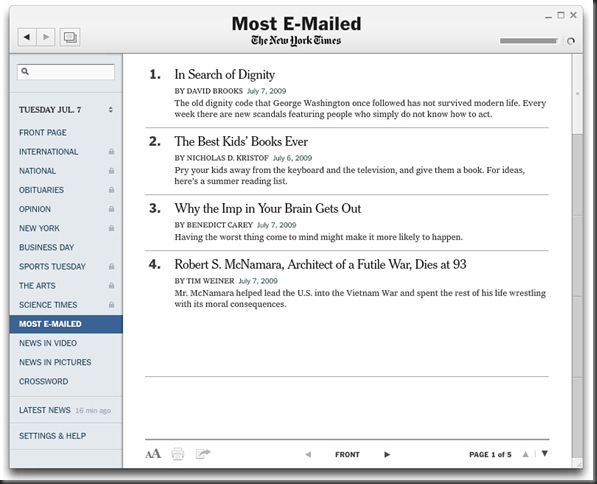This screenshot has width=597, height=484.
Task: Select the Most E-Mailed section
Action: (66, 324)
